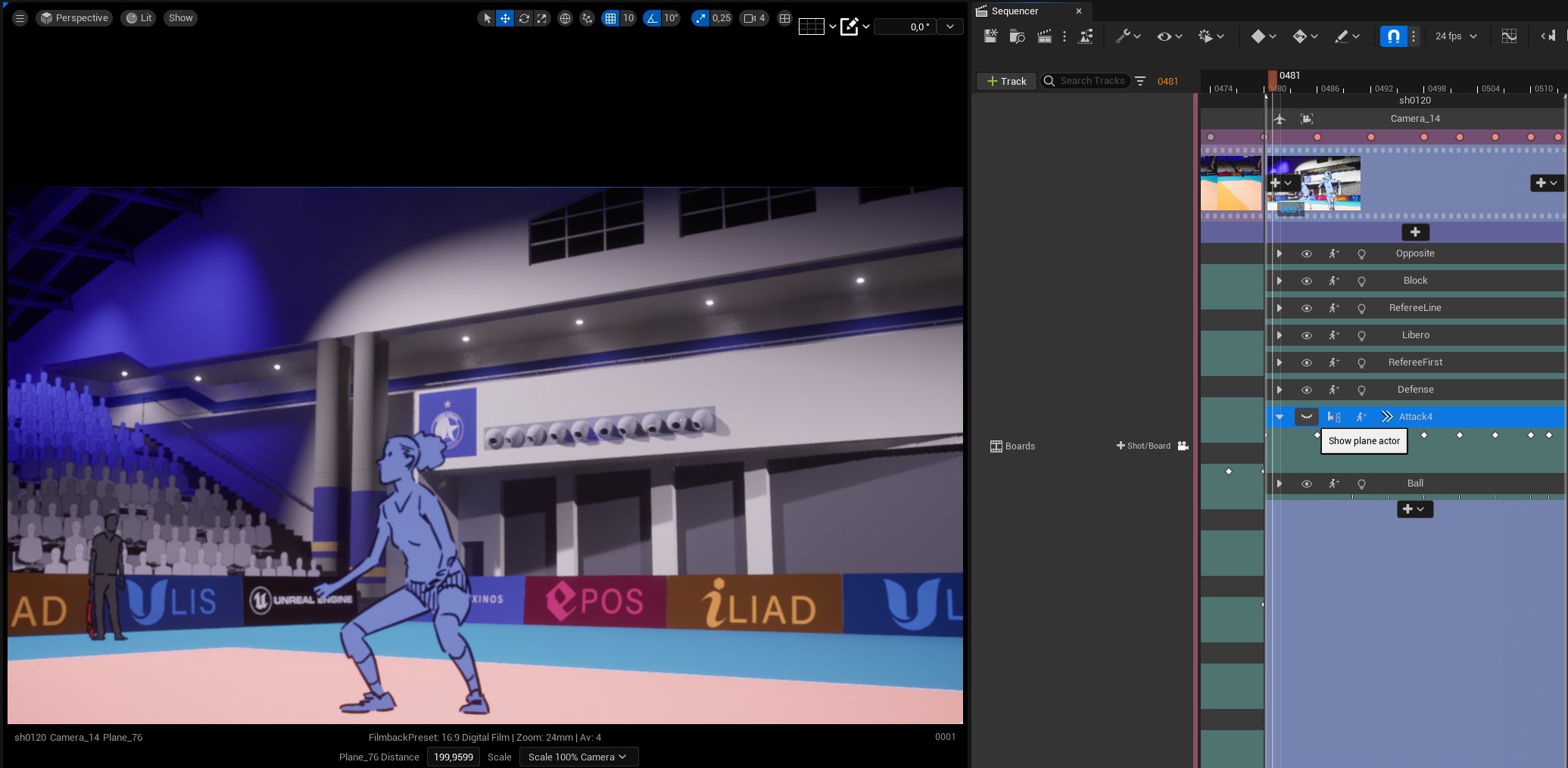Click the world coordinate system globe icon
1568x768 pixels.
tap(565, 18)
